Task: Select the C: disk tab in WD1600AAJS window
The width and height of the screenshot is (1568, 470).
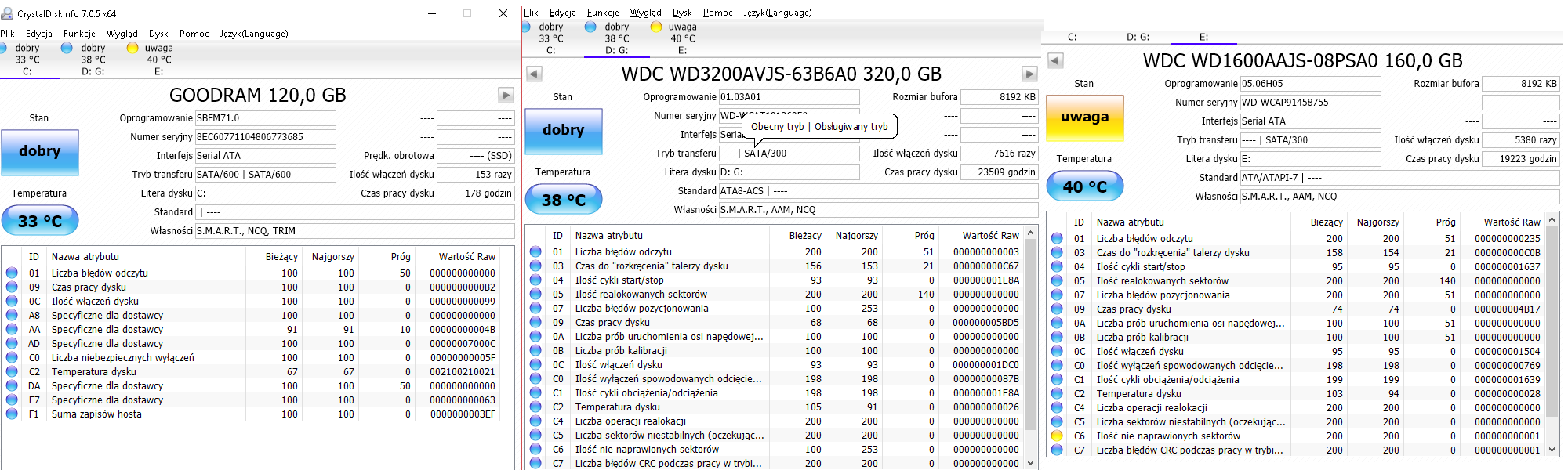Action: point(1073,37)
